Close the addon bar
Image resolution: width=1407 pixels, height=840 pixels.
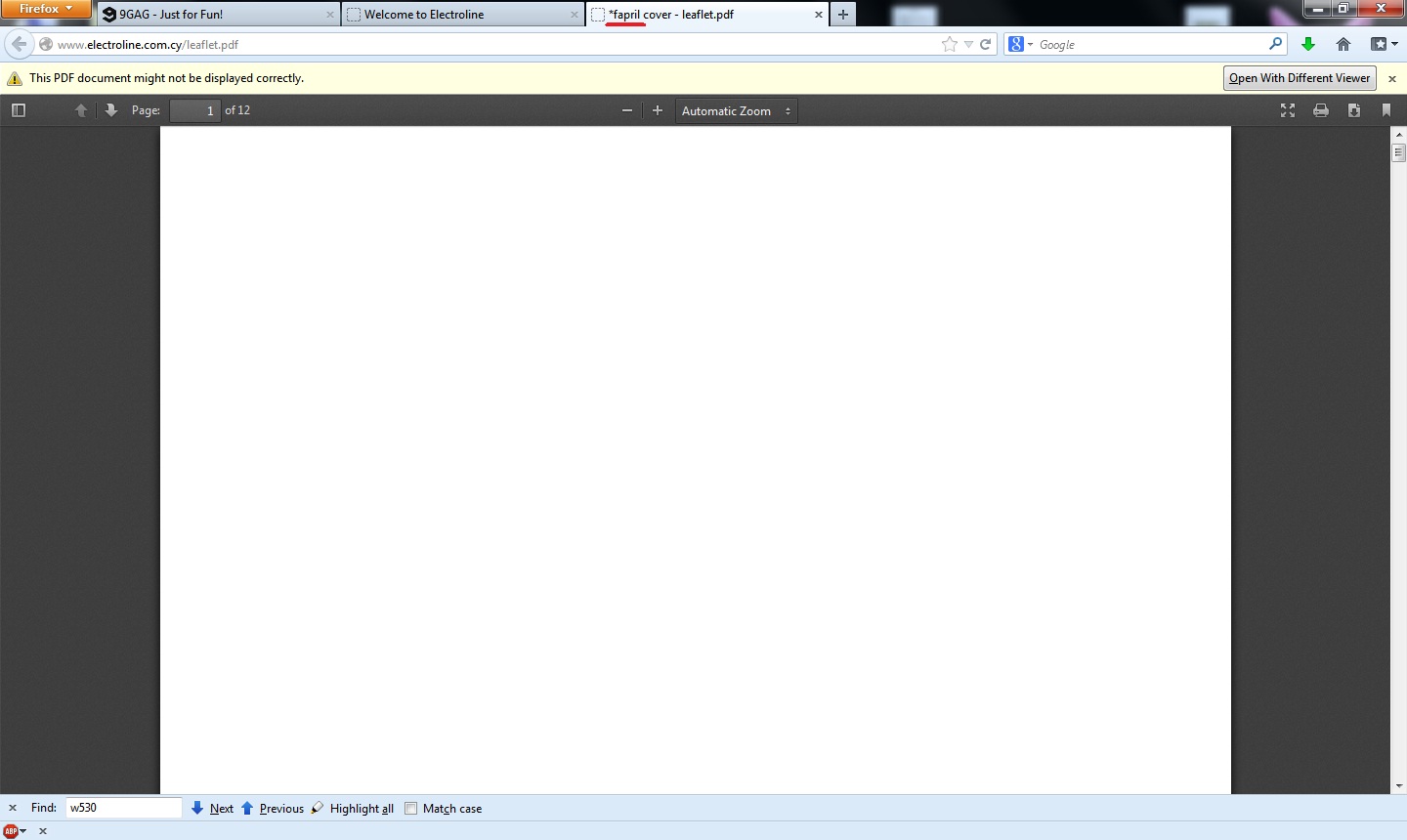(43, 831)
